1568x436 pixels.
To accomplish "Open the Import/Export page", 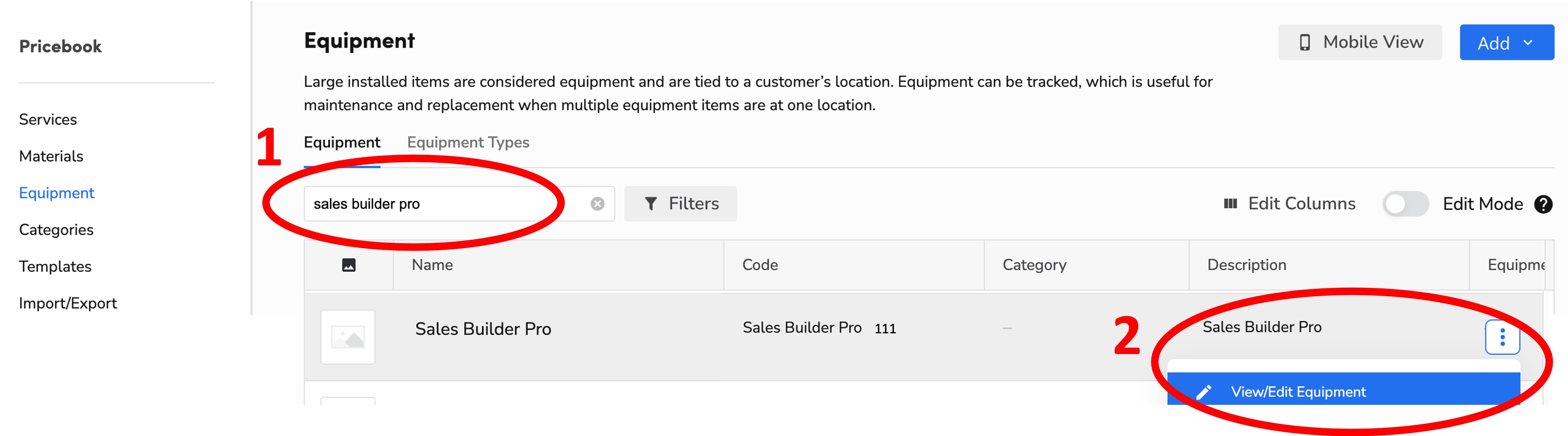I will pyautogui.click(x=68, y=303).
